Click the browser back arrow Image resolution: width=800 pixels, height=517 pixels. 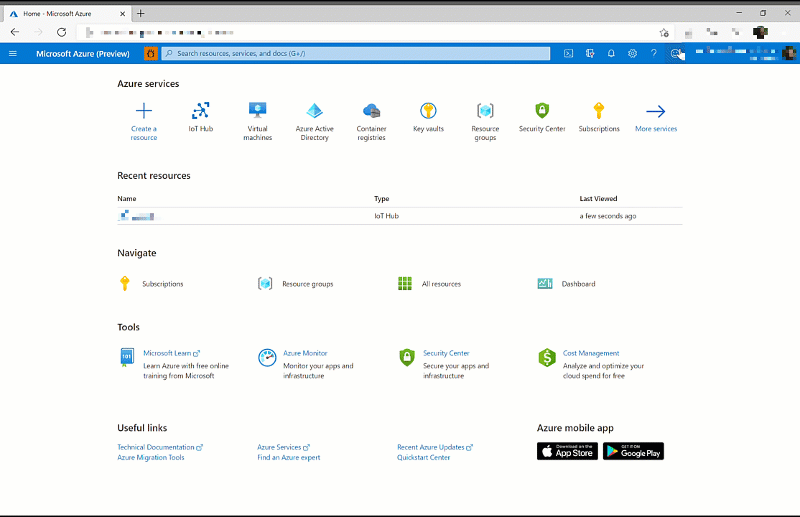point(15,32)
